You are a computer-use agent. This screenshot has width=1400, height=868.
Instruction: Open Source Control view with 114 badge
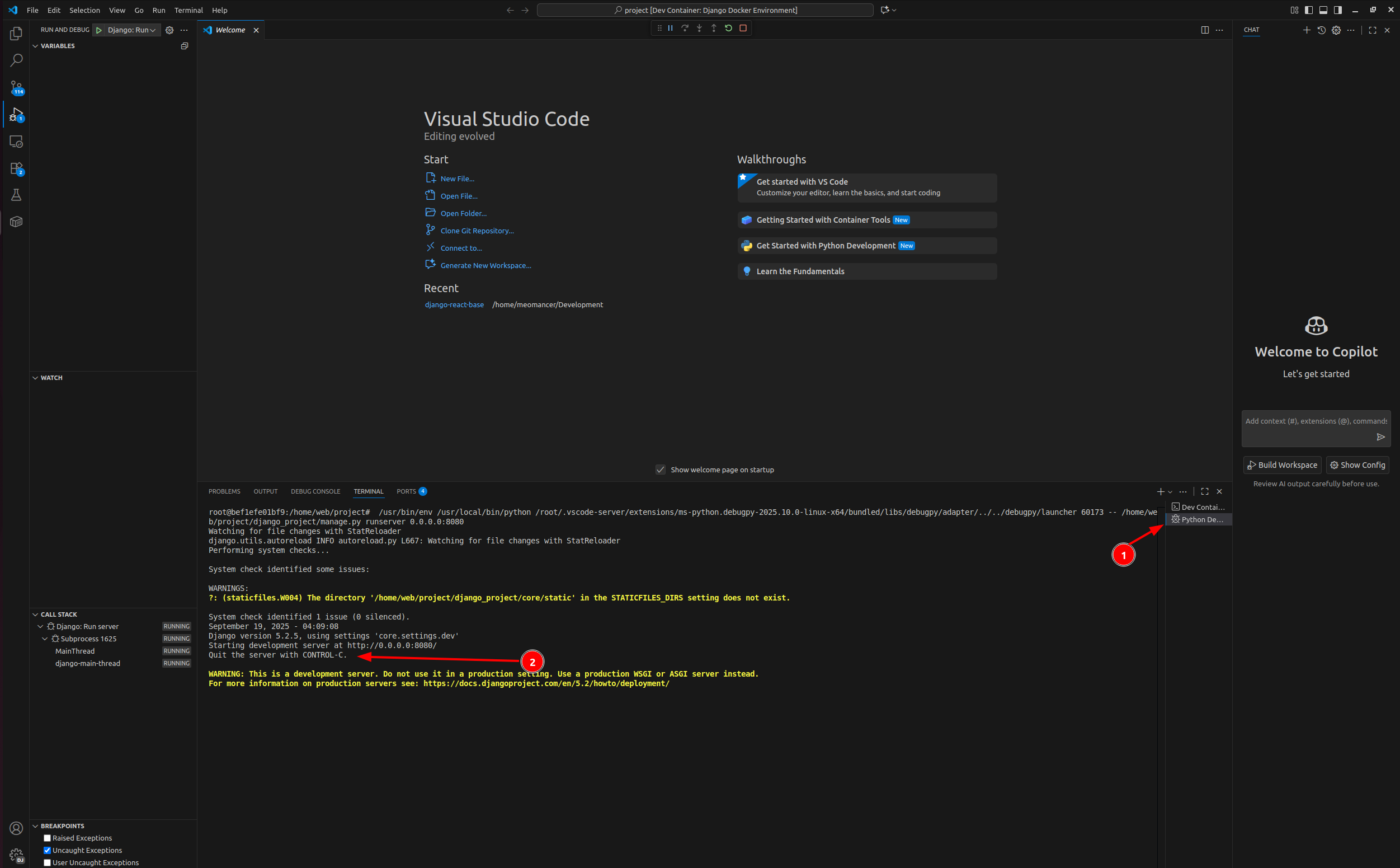[16, 87]
